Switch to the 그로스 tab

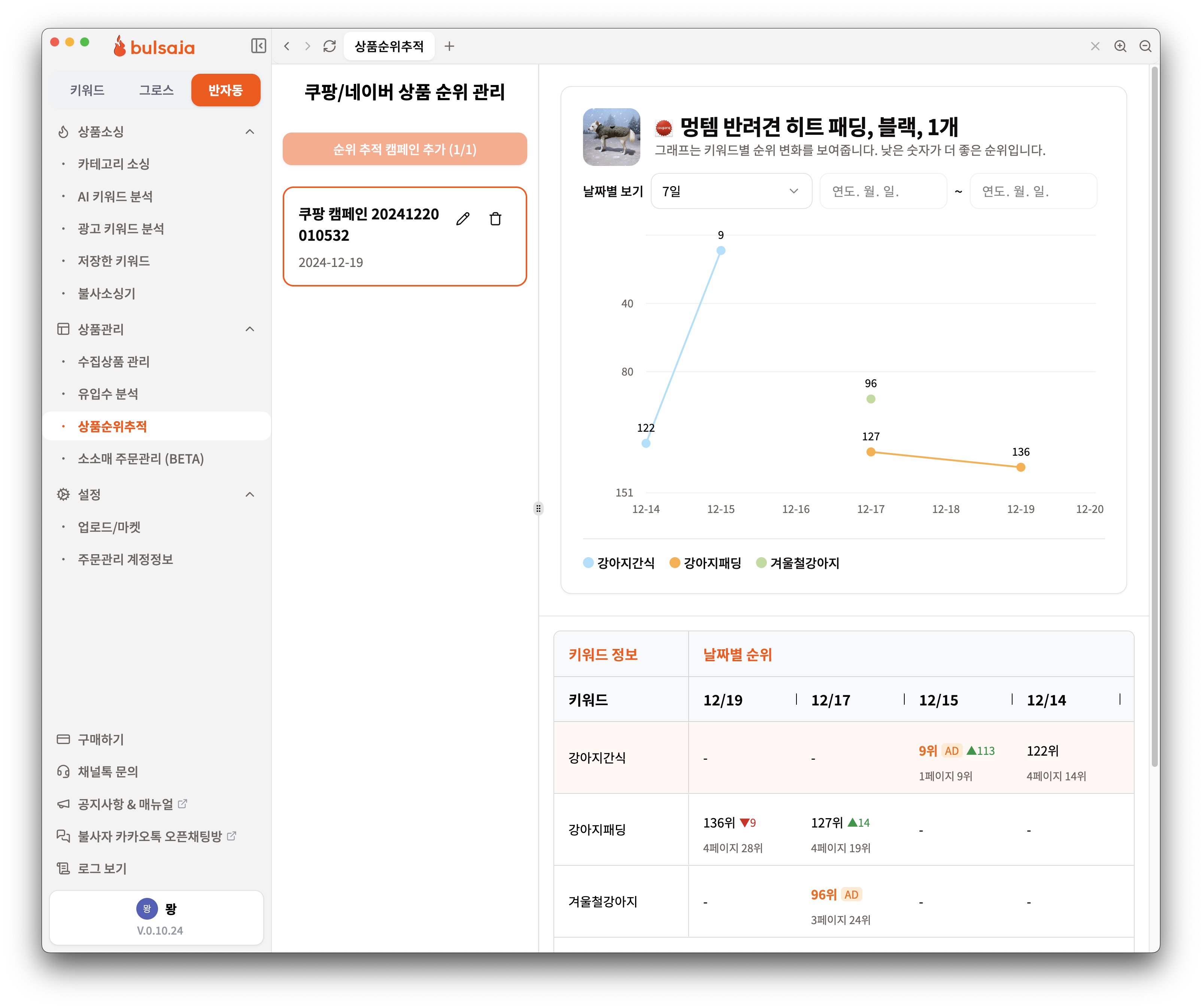pos(156,90)
